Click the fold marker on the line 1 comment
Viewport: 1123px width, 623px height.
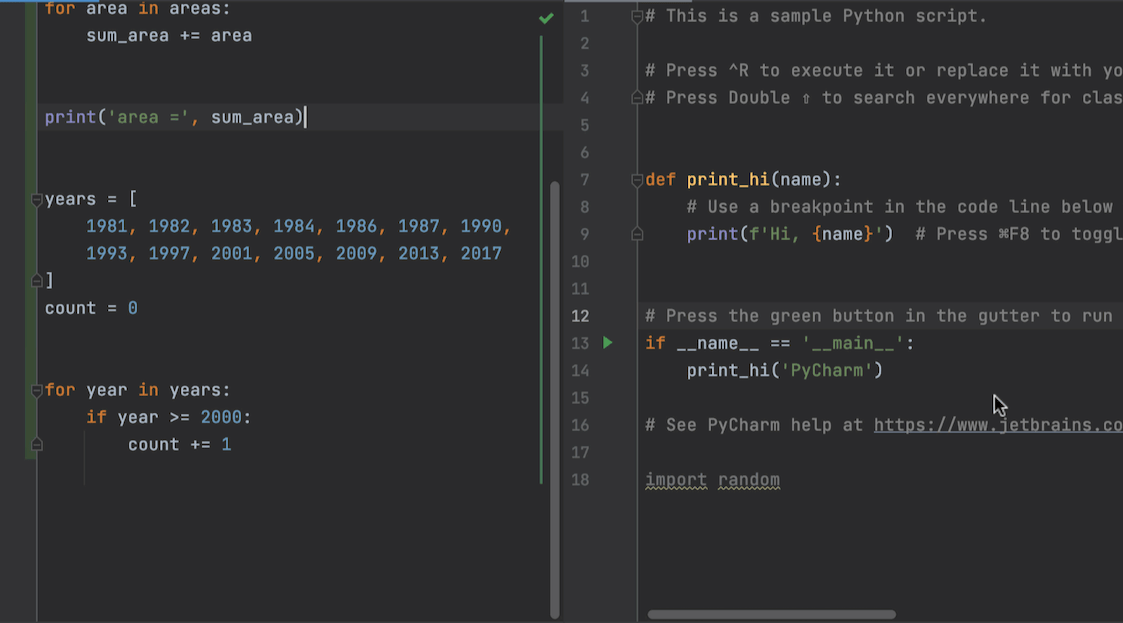636,15
